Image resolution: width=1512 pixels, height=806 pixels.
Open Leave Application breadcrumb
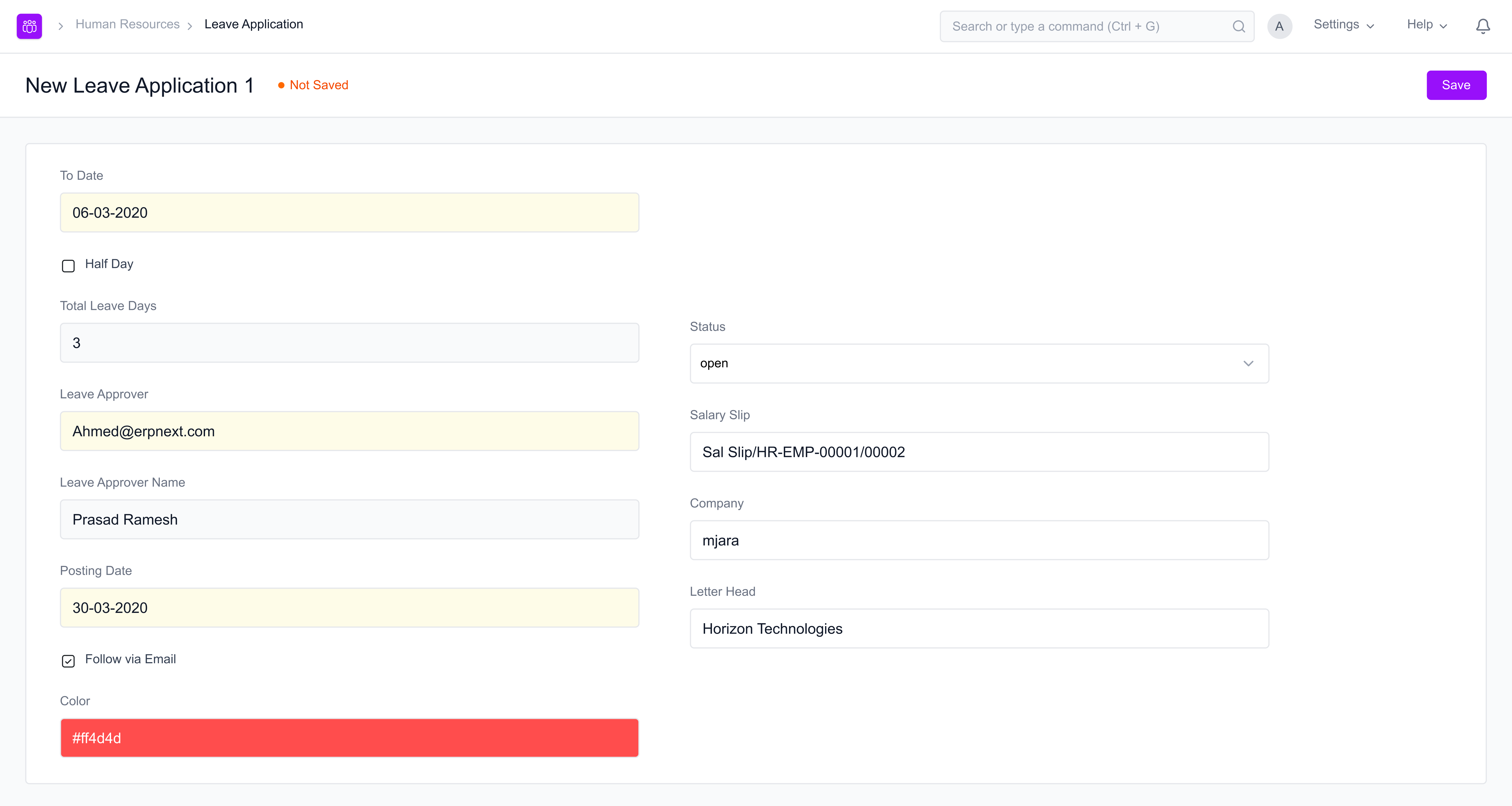click(254, 24)
